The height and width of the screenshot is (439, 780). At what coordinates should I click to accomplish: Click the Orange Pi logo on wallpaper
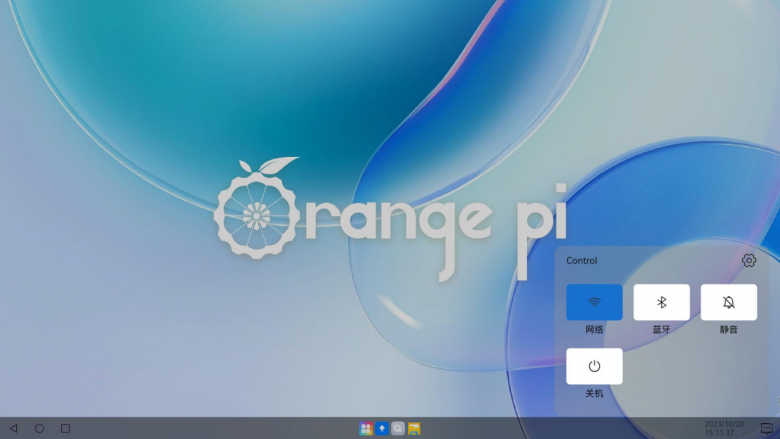pos(390,219)
